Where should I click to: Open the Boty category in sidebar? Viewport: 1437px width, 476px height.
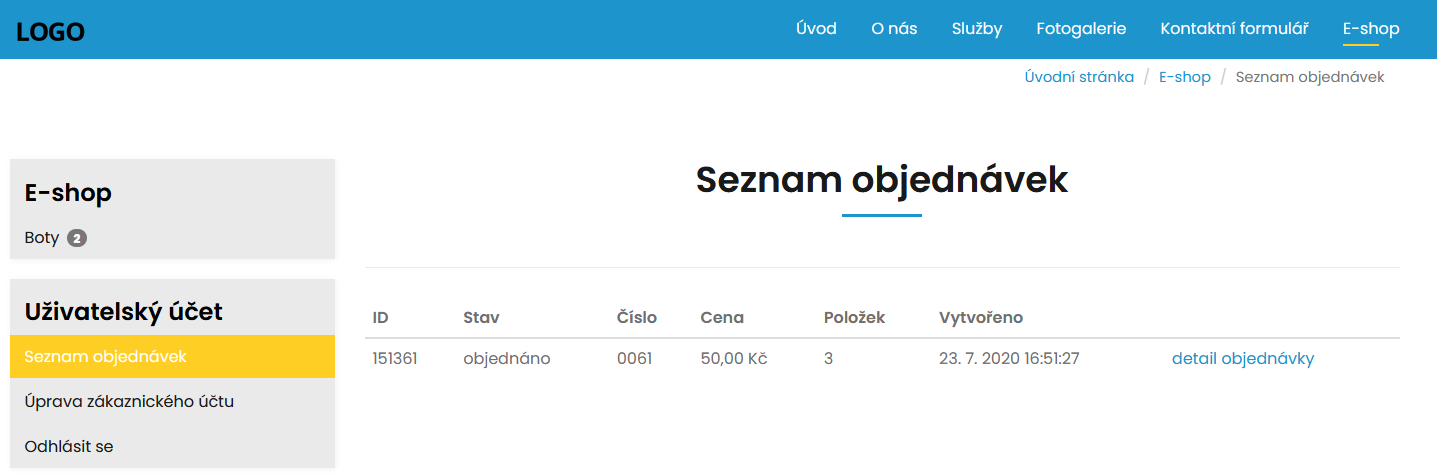[x=42, y=238]
